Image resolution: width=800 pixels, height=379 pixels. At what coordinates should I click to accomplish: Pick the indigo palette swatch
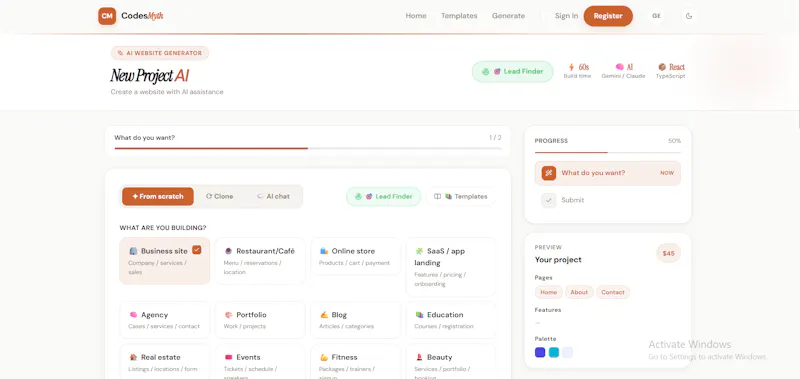(540, 352)
